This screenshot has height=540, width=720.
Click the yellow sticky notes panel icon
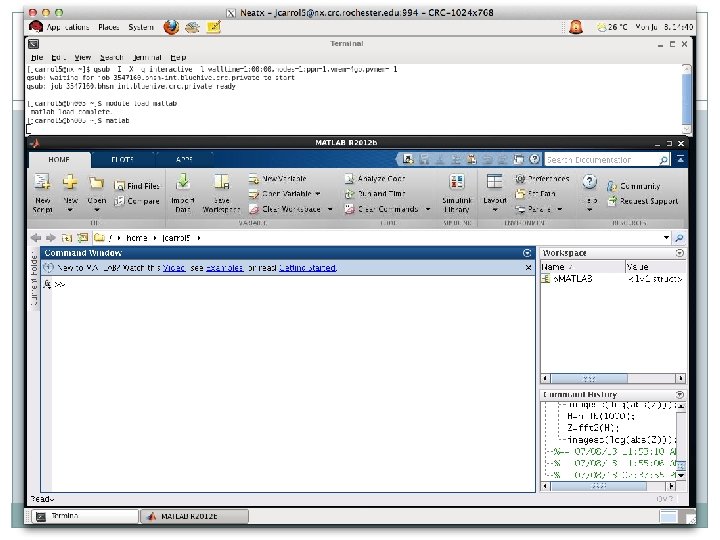click(x=214, y=27)
